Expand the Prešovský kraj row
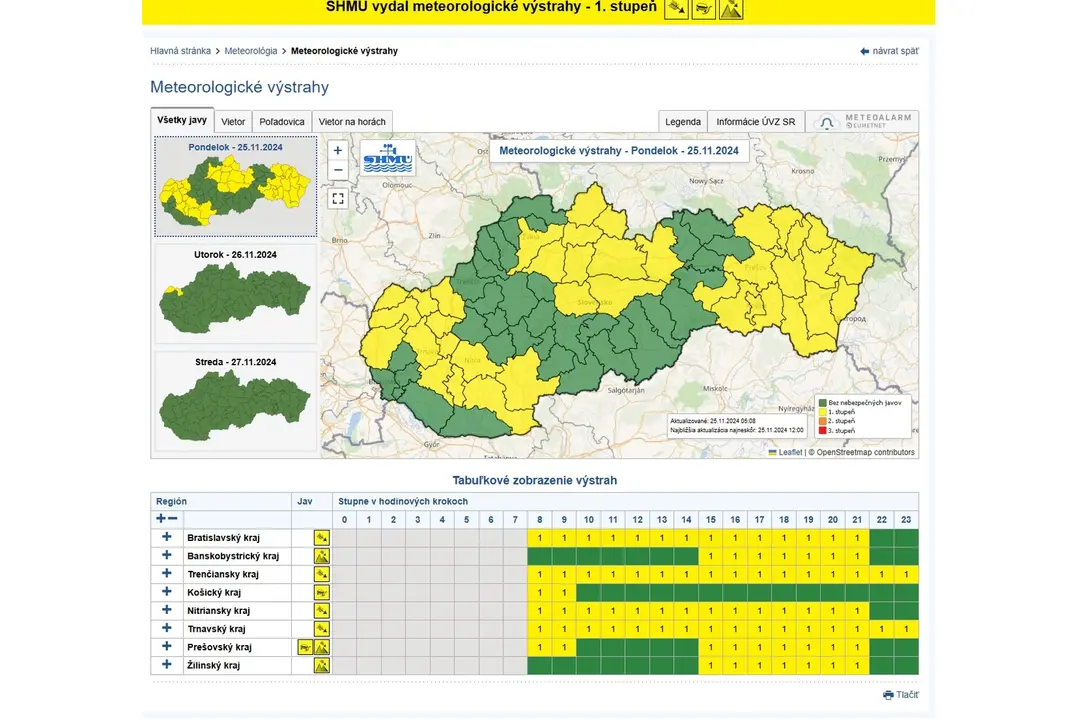The width and height of the screenshot is (1080, 720). click(167, 647)
